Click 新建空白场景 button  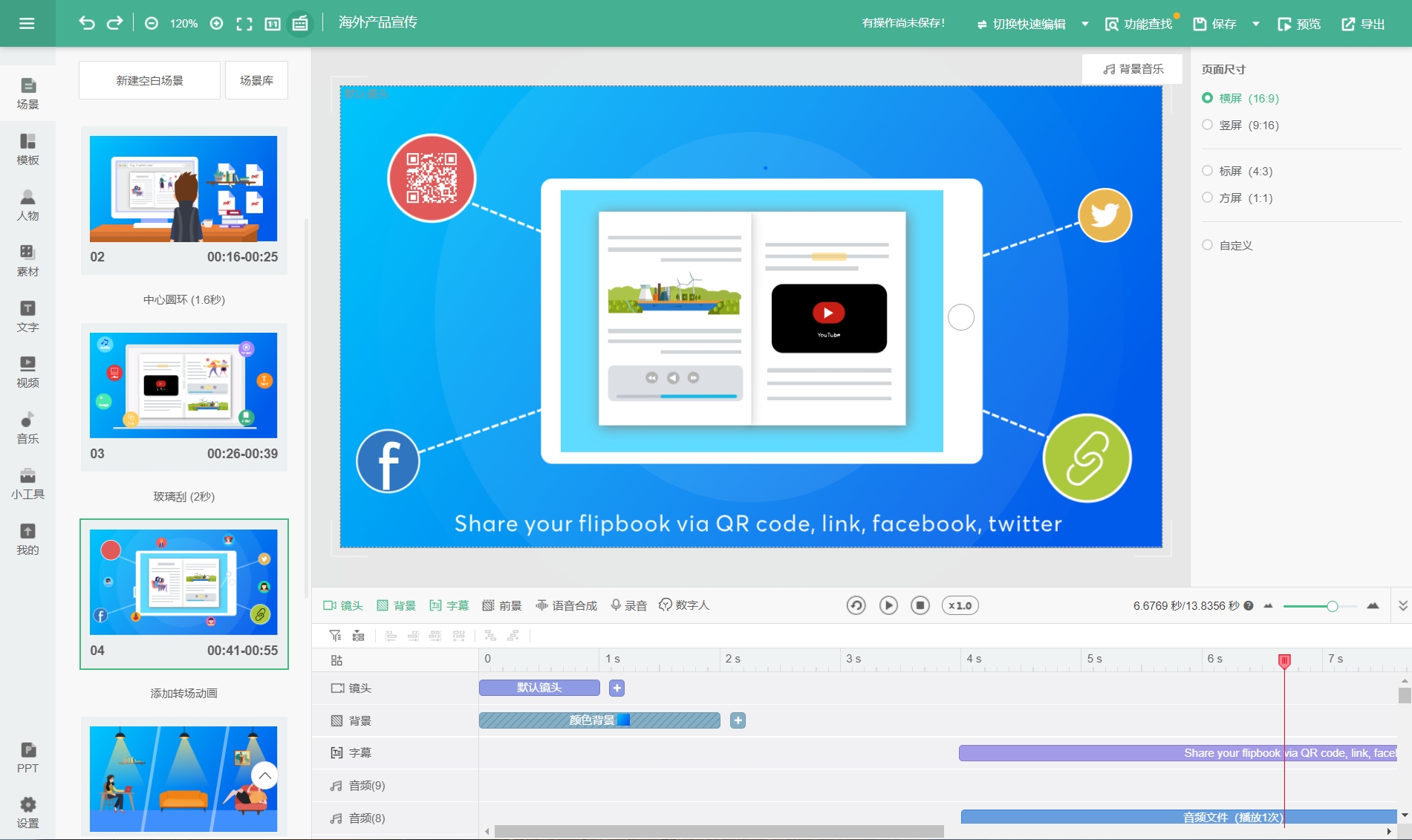tap(149, 80)
